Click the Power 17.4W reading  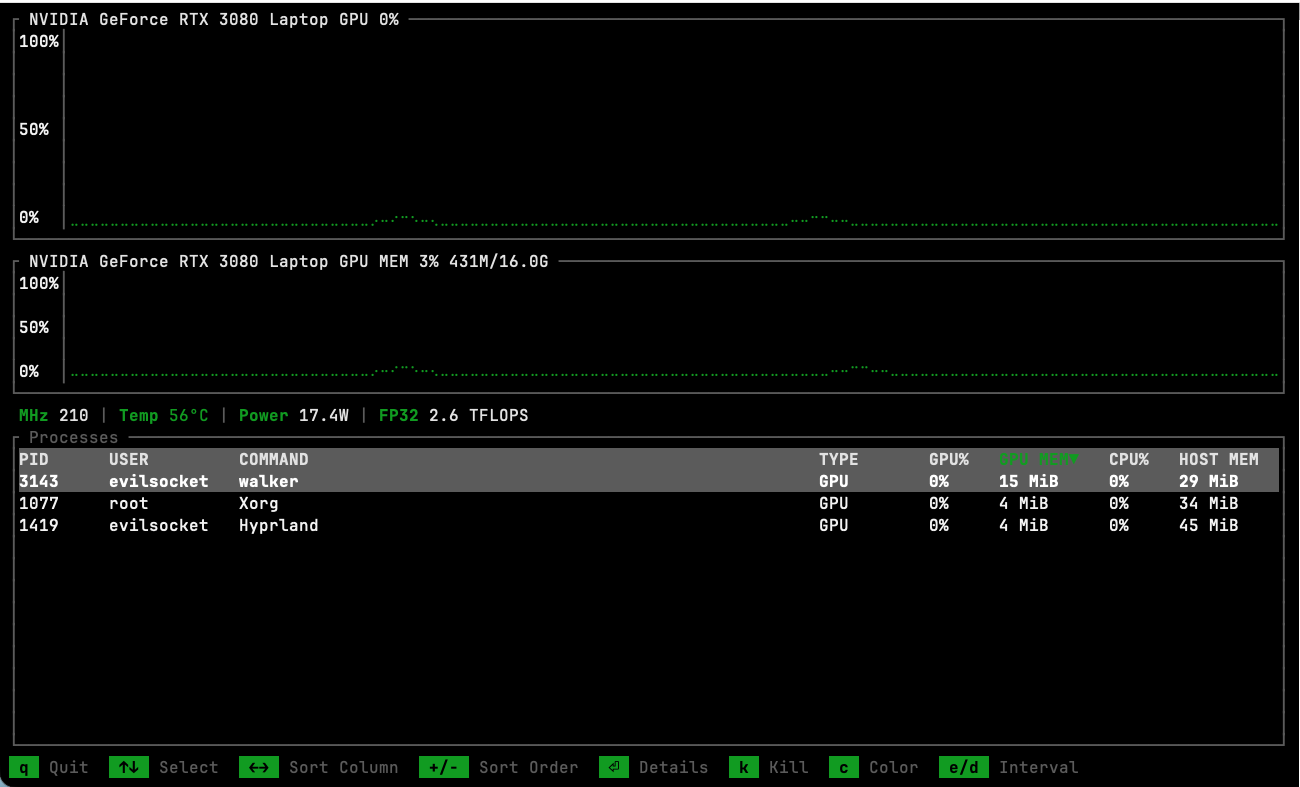[294, 415]
